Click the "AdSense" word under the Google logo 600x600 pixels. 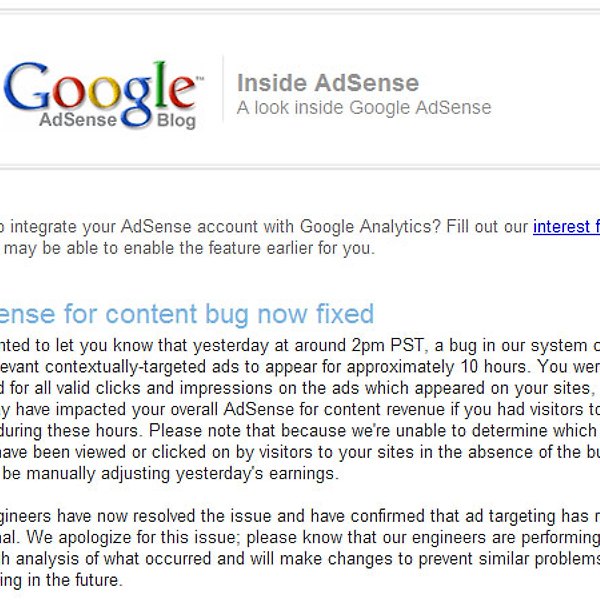[78, 121]
